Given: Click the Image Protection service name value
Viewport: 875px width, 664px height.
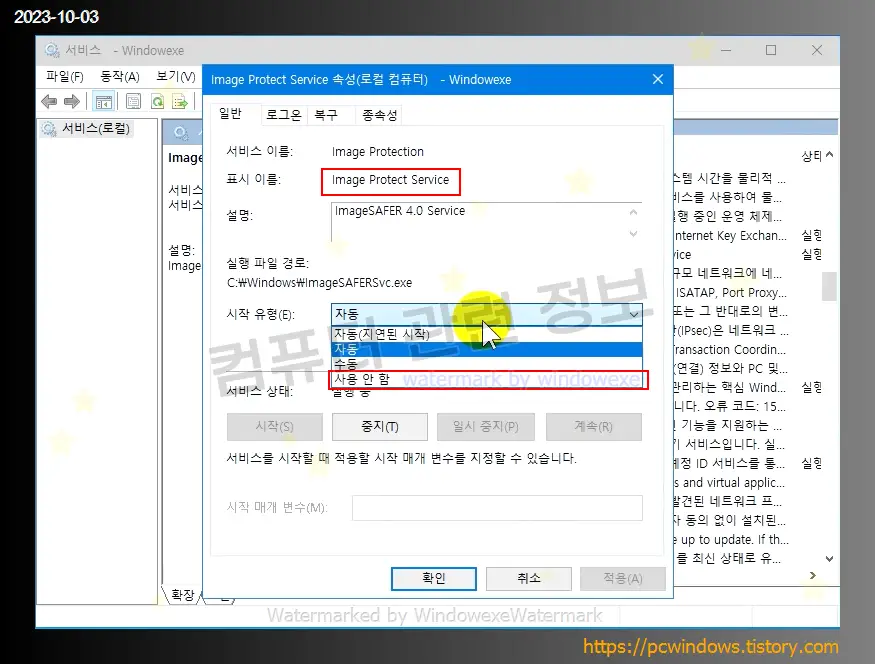Looking at the screenshot, I should point(378,152).
